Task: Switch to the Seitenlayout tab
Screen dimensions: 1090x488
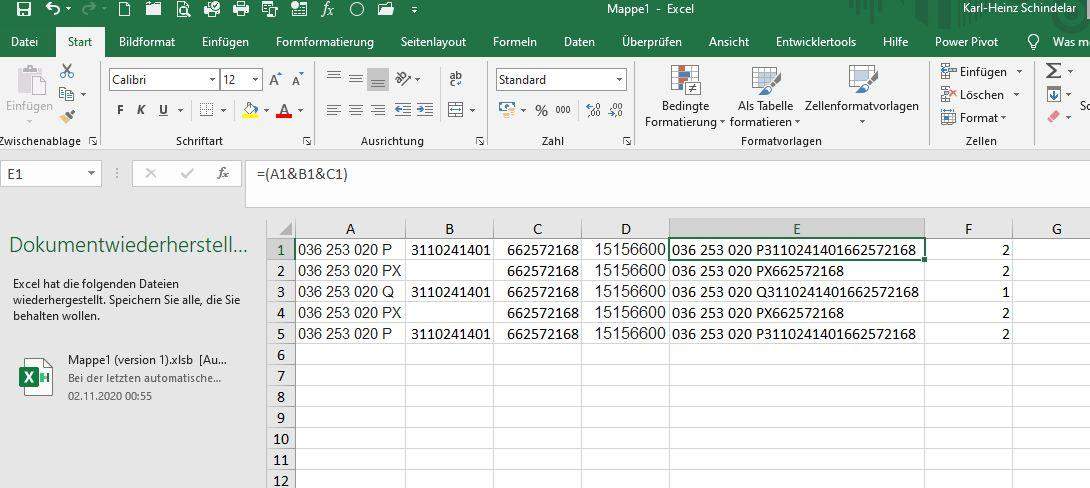Action: click(x=433, y=42)
